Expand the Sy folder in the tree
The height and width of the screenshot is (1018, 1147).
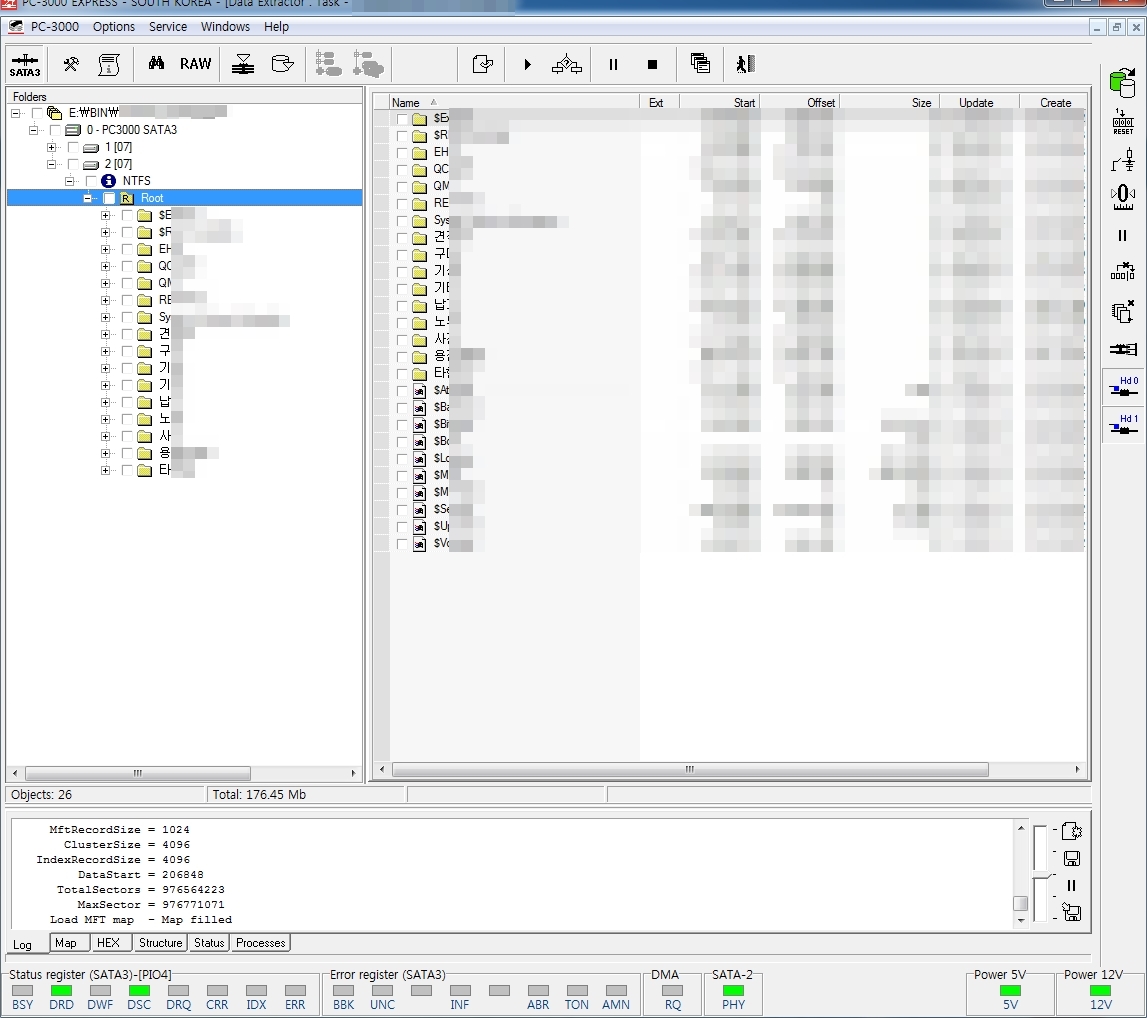(x=105, y=317)
